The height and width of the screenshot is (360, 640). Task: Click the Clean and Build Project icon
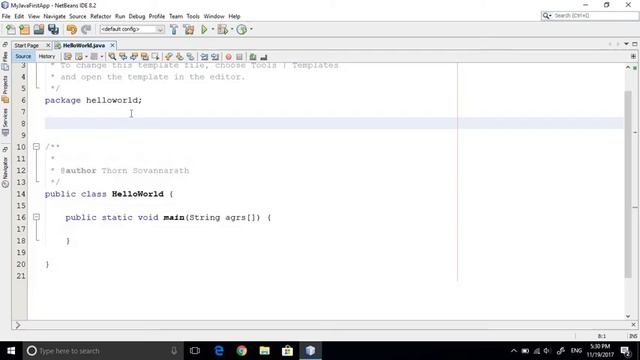pos(189,29)
